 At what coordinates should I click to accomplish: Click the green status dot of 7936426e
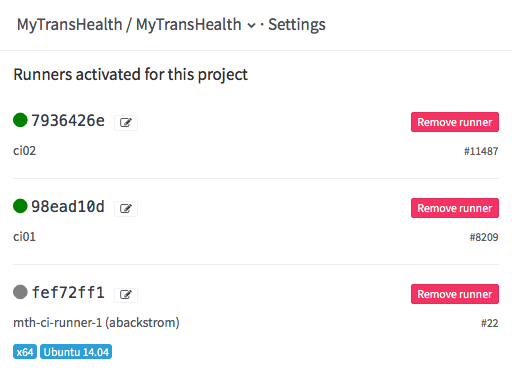tap(20, 120)
